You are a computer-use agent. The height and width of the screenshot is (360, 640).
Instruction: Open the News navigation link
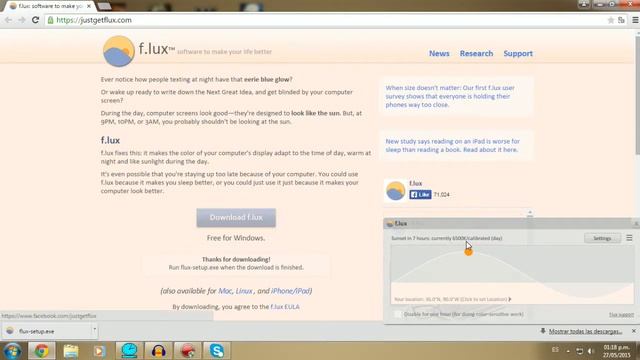(439, 53)
